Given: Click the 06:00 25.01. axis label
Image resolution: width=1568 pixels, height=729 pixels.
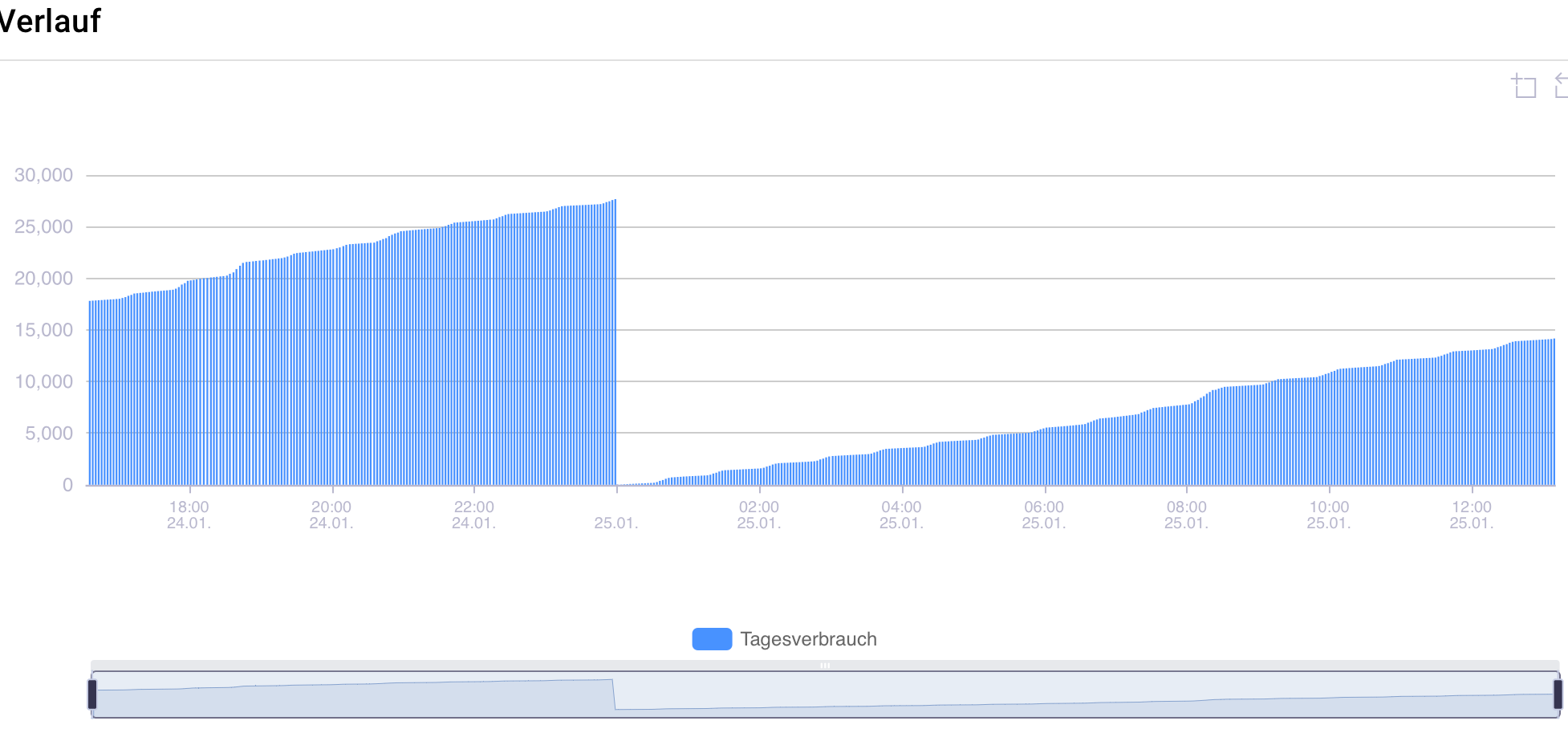Looking at the screenshot, I should (x=1044, y=515).
